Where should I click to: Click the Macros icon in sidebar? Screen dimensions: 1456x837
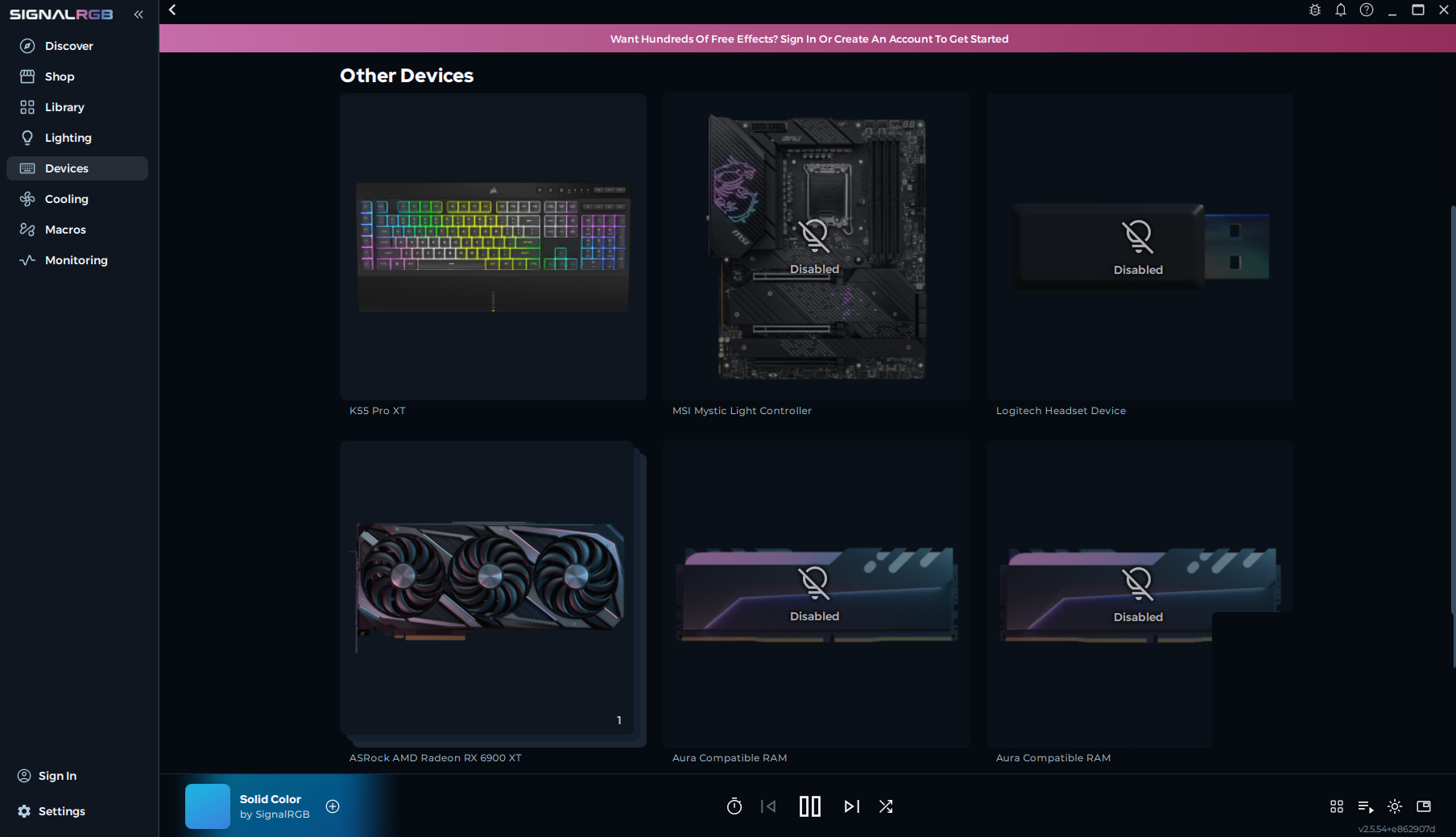27,230
